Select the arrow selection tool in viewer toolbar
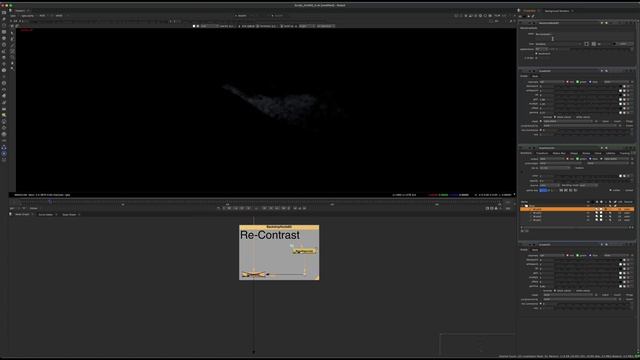640x360 pixels. click(12, 33)
